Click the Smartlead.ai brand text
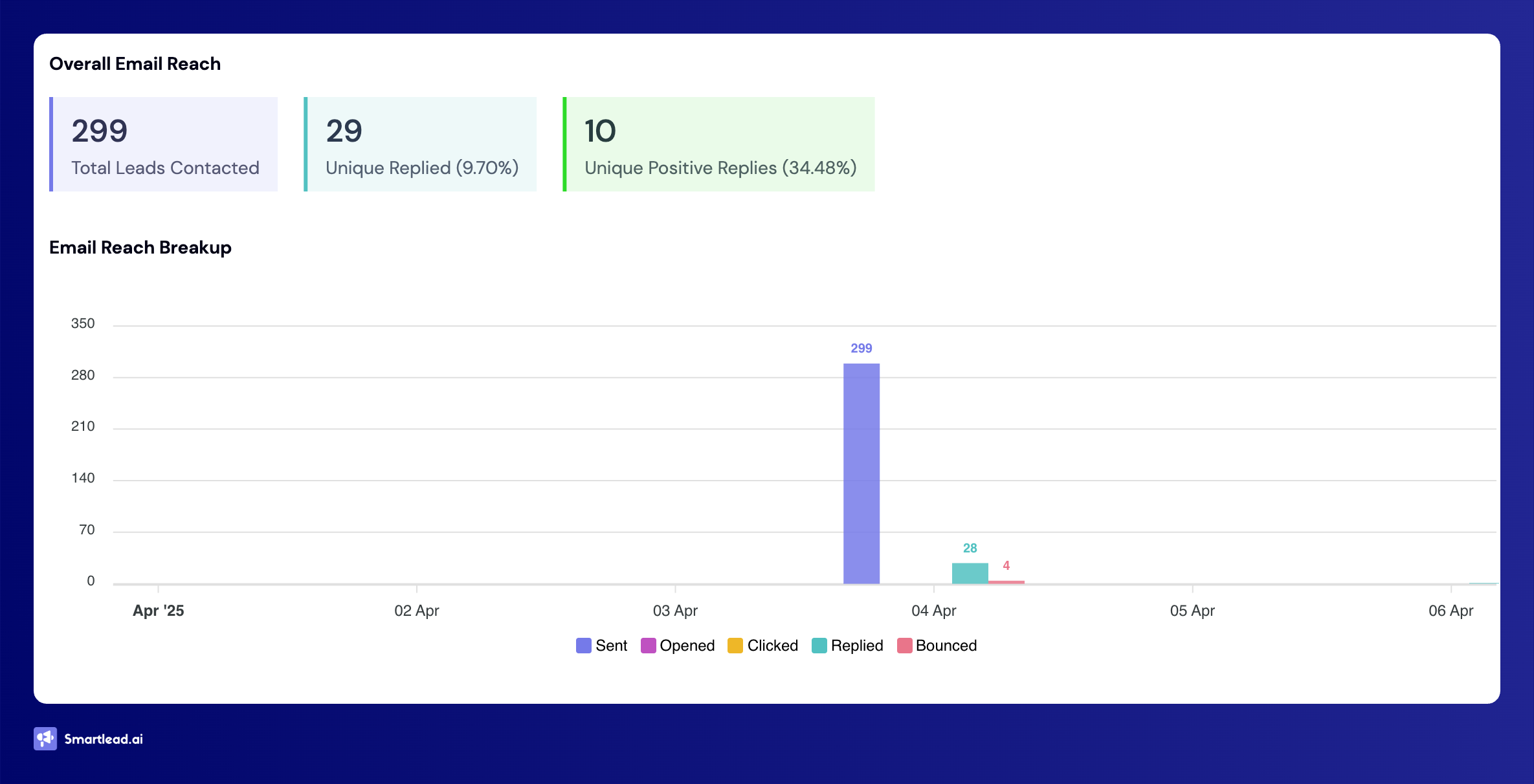This screenshot has width=1534, height=784. (x=104, y=739)
